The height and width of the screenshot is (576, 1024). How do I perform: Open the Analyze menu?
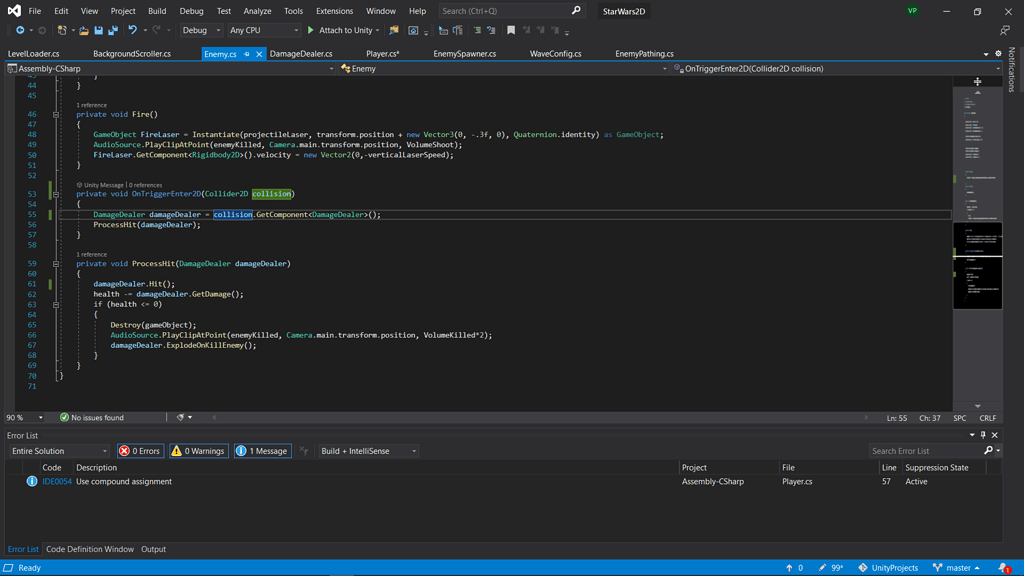click(257, 10)
